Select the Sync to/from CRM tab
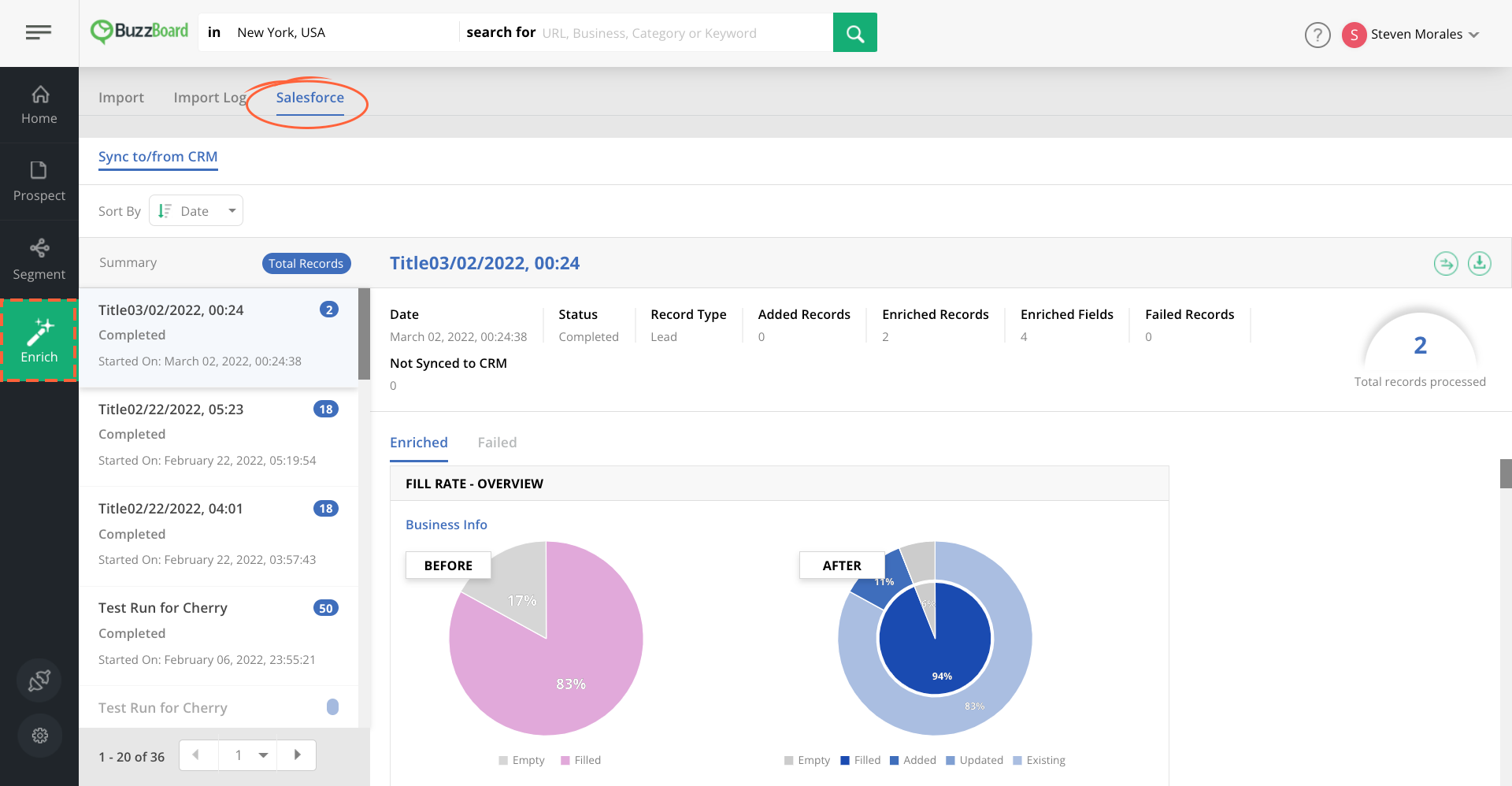 [157, 157]
